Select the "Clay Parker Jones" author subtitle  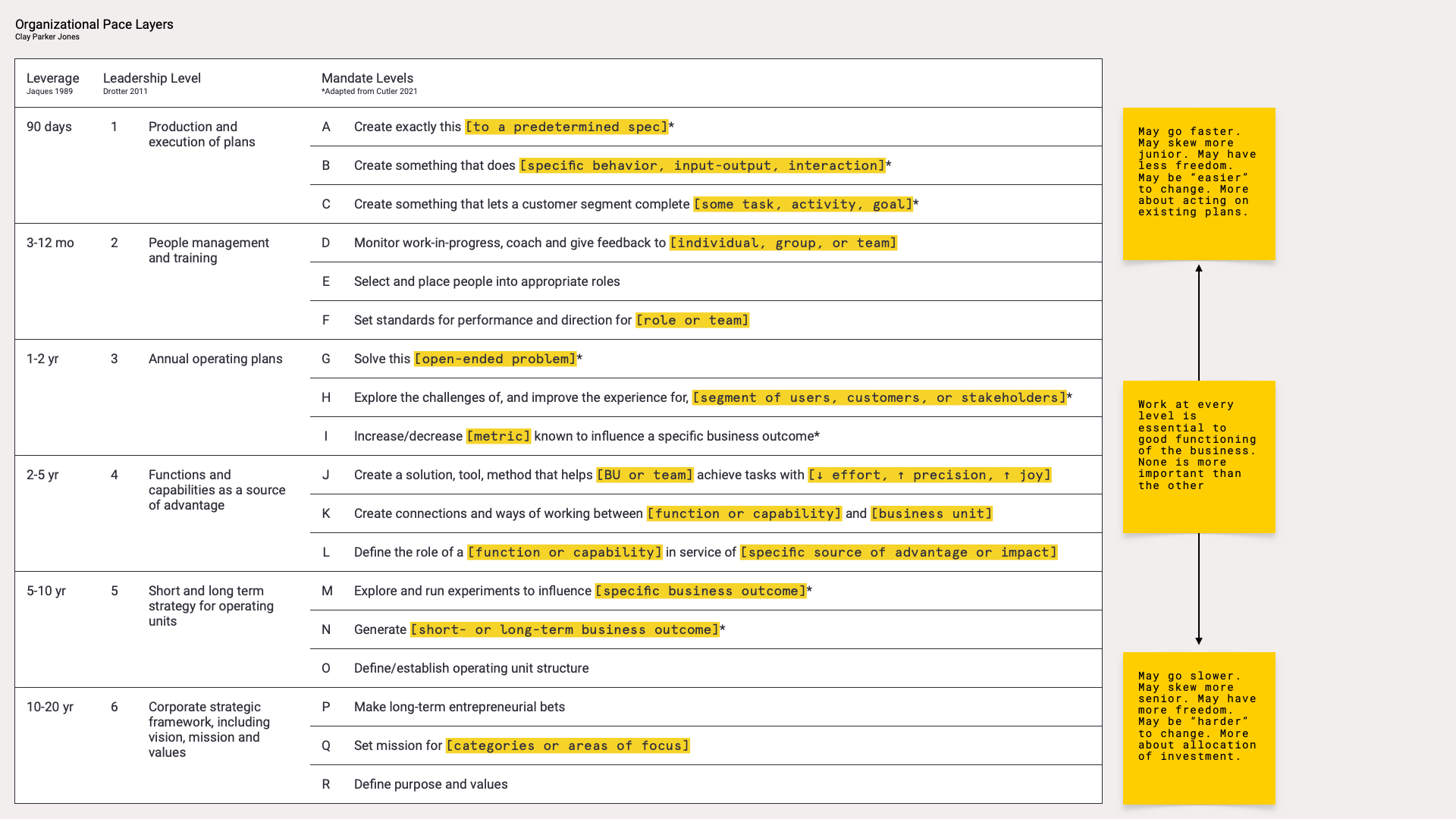47,36
